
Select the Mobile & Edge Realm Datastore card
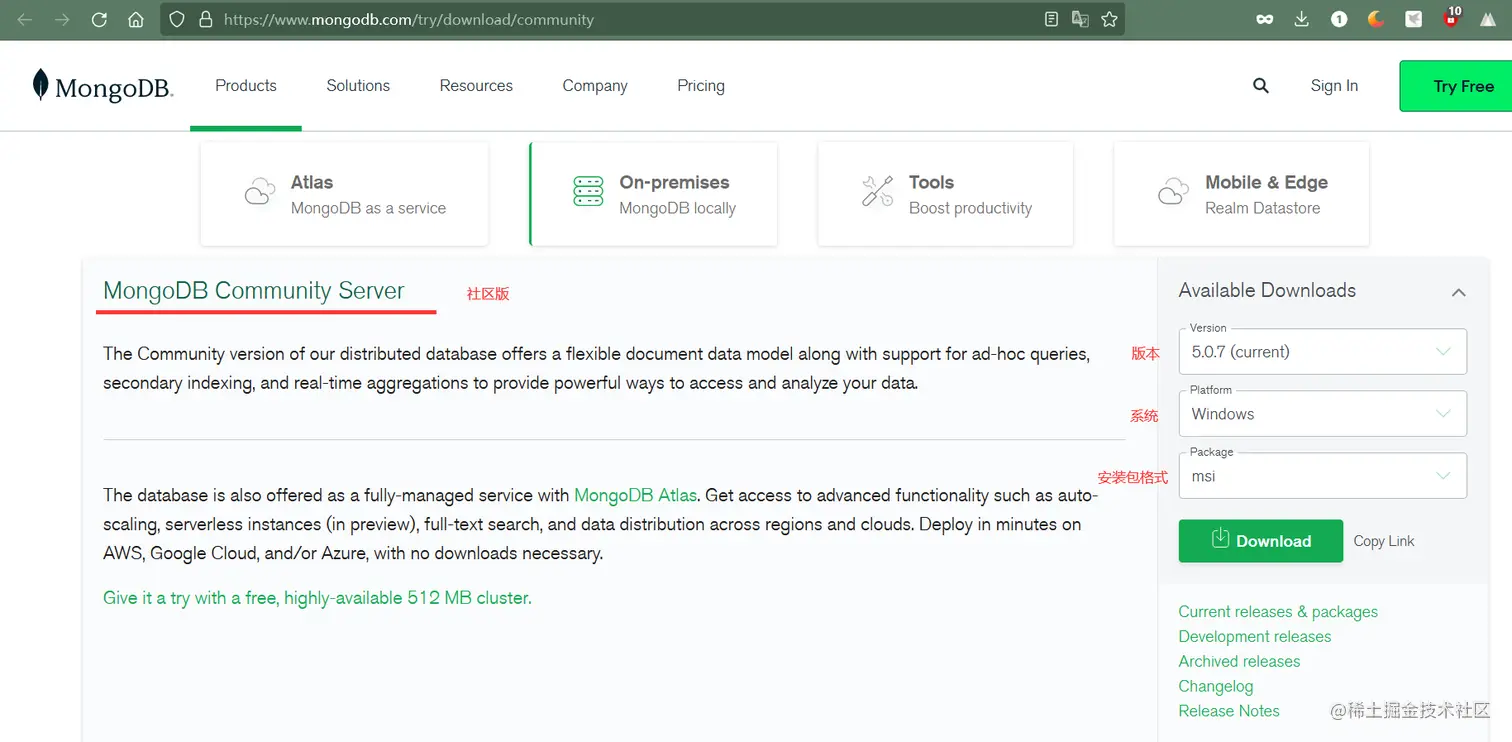(x=1241, y=194)
